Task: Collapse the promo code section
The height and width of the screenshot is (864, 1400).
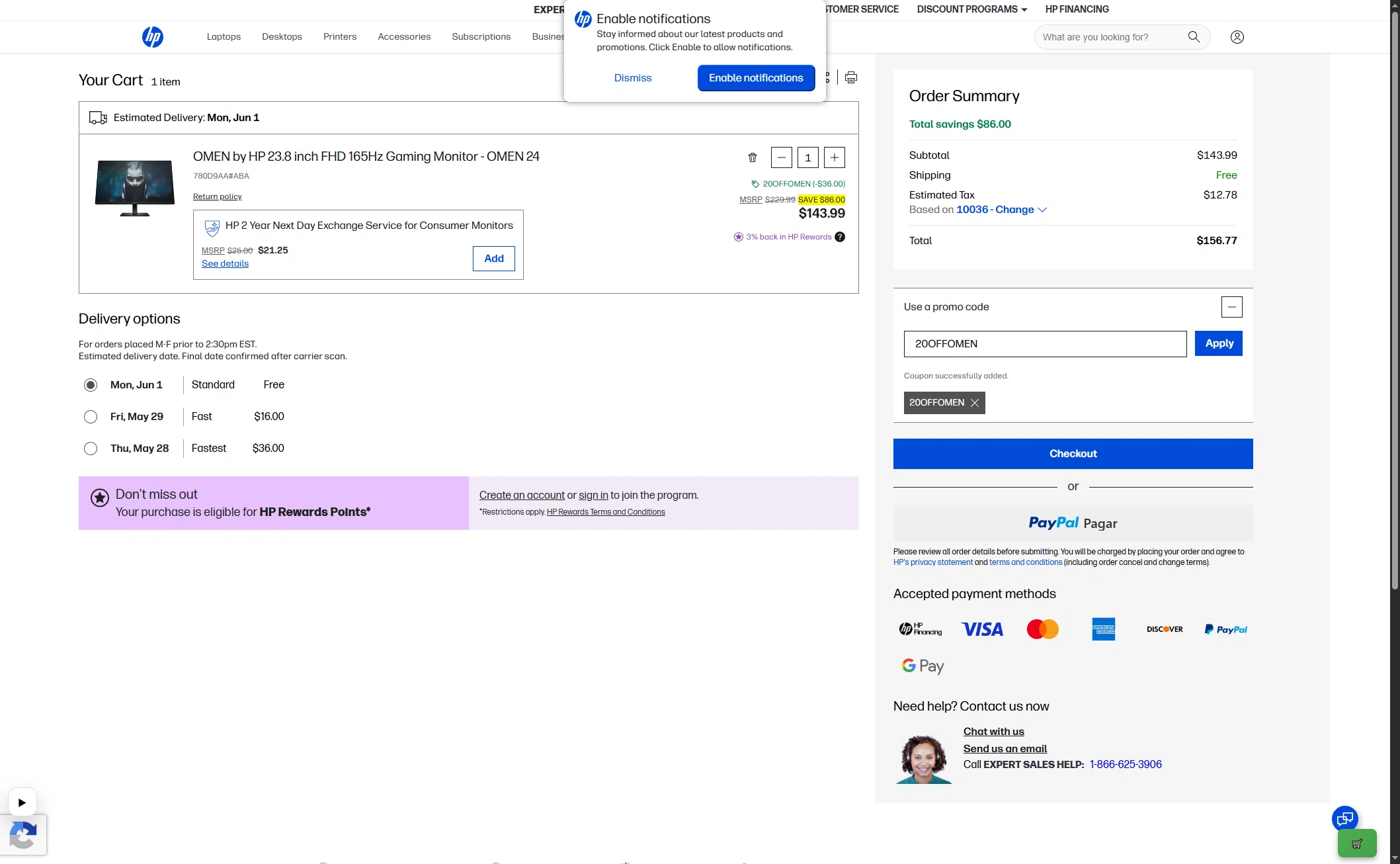Action: coord(1232,307)
